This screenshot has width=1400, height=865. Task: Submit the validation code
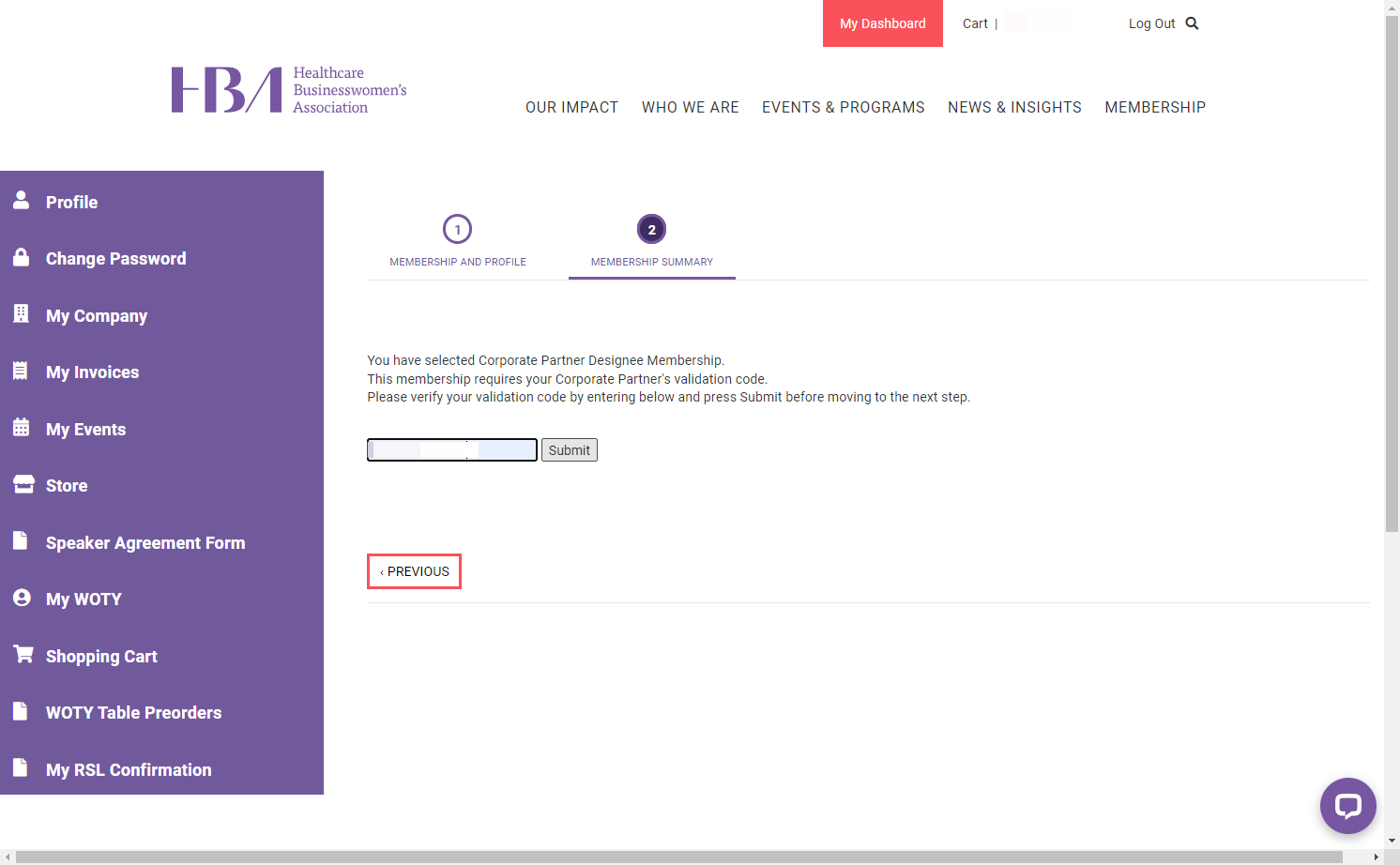tap(570, 450)
